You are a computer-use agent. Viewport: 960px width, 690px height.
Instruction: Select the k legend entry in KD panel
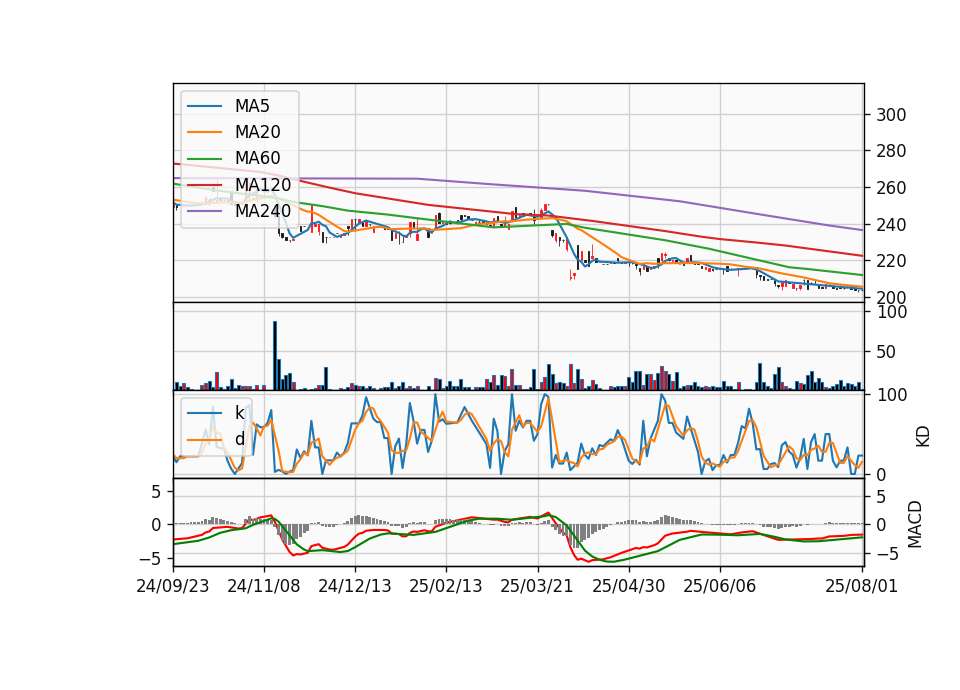click(216, 413)
